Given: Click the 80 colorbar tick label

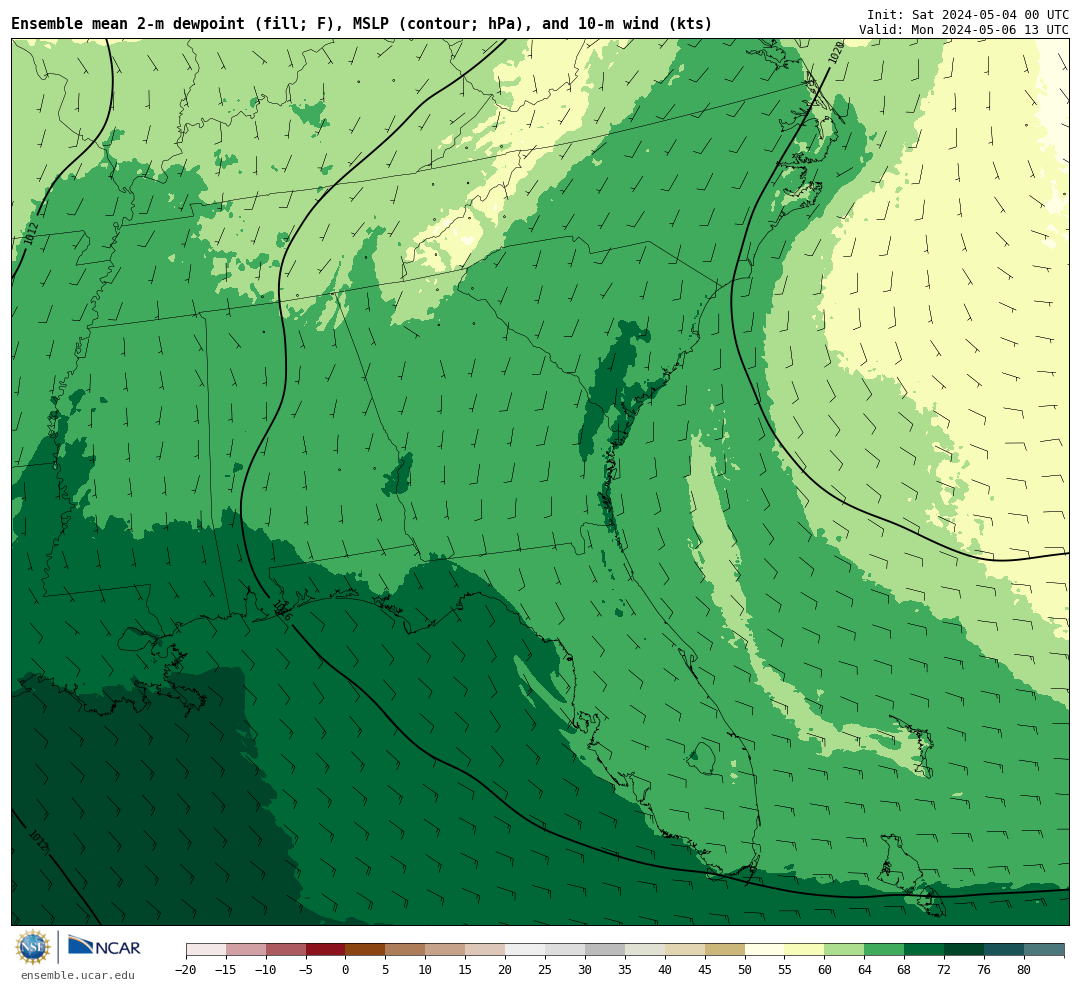Looking at the screenshot, I should click(1025, 970).
